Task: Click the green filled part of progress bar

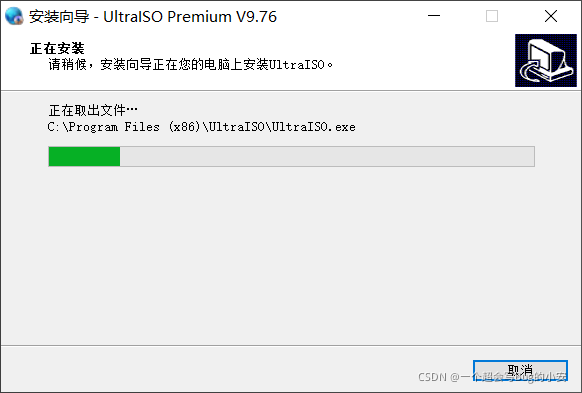Action: coord(84,156)
